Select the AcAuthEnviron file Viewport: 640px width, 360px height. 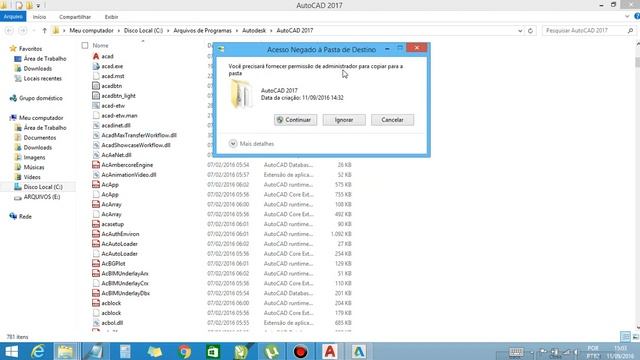pos(120,234)
